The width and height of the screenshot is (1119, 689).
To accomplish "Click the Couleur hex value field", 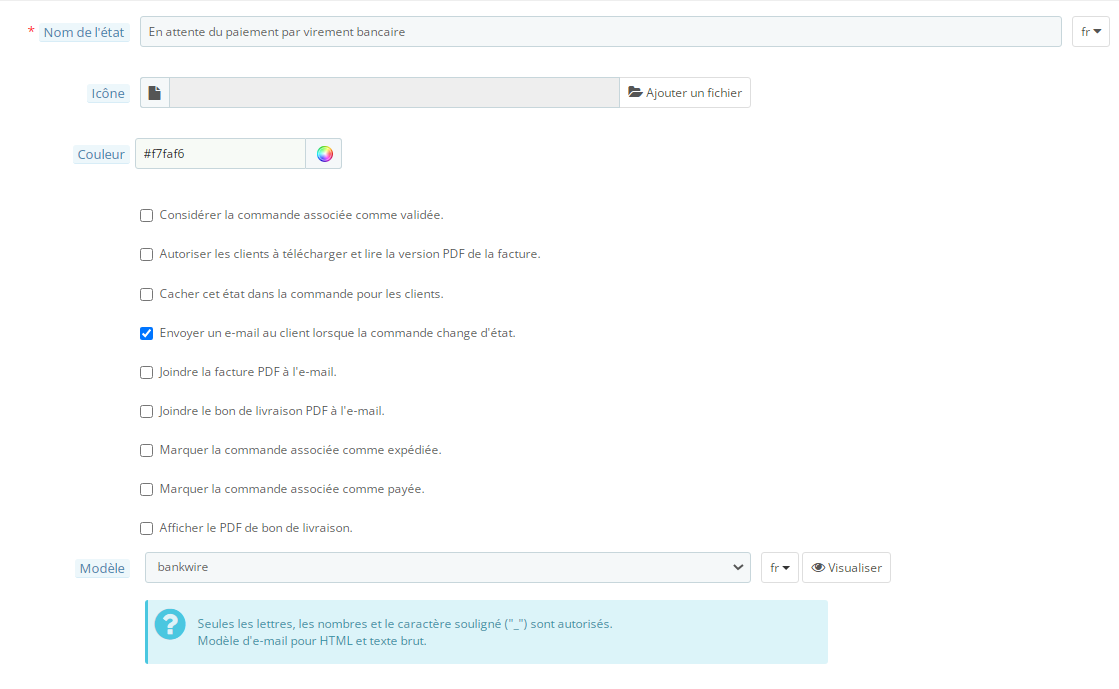I will pyautogui.click(x=221, y=154).
